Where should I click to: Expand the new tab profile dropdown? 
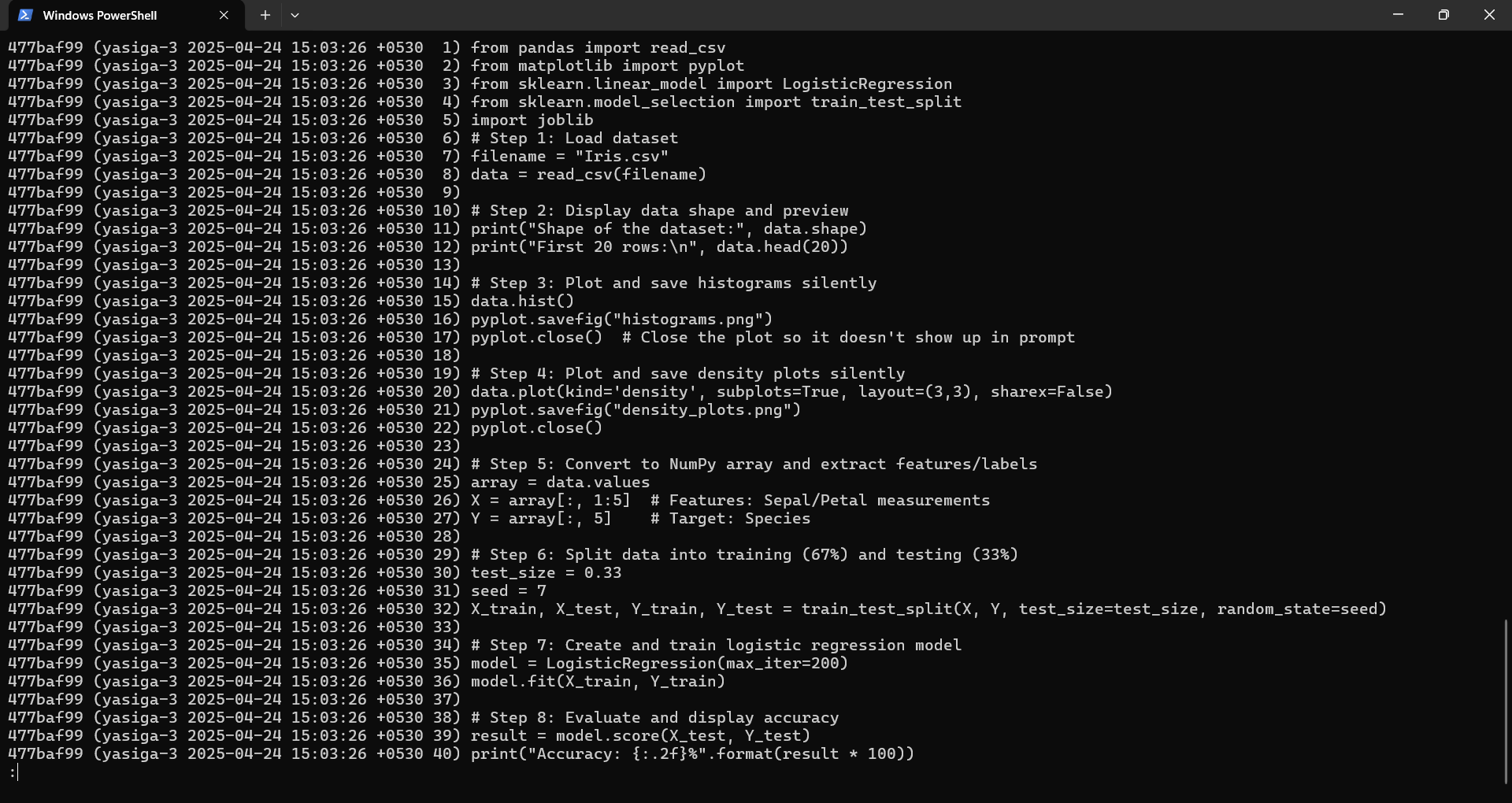pos(295,15)
